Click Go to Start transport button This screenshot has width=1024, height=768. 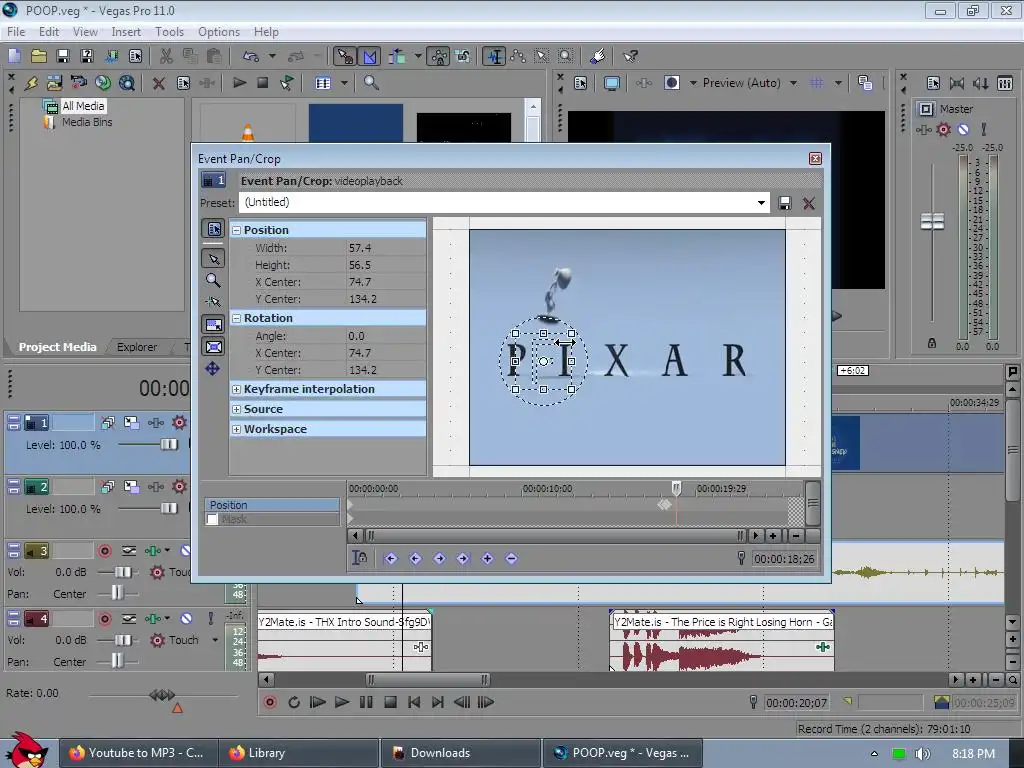(414, 703)
